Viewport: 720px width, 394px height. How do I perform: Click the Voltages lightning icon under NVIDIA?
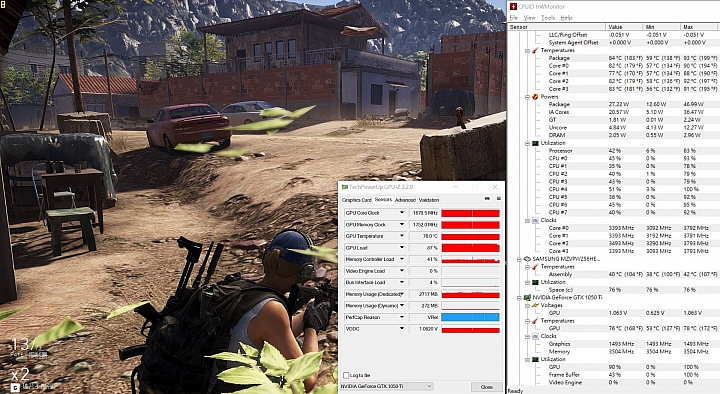535,305
